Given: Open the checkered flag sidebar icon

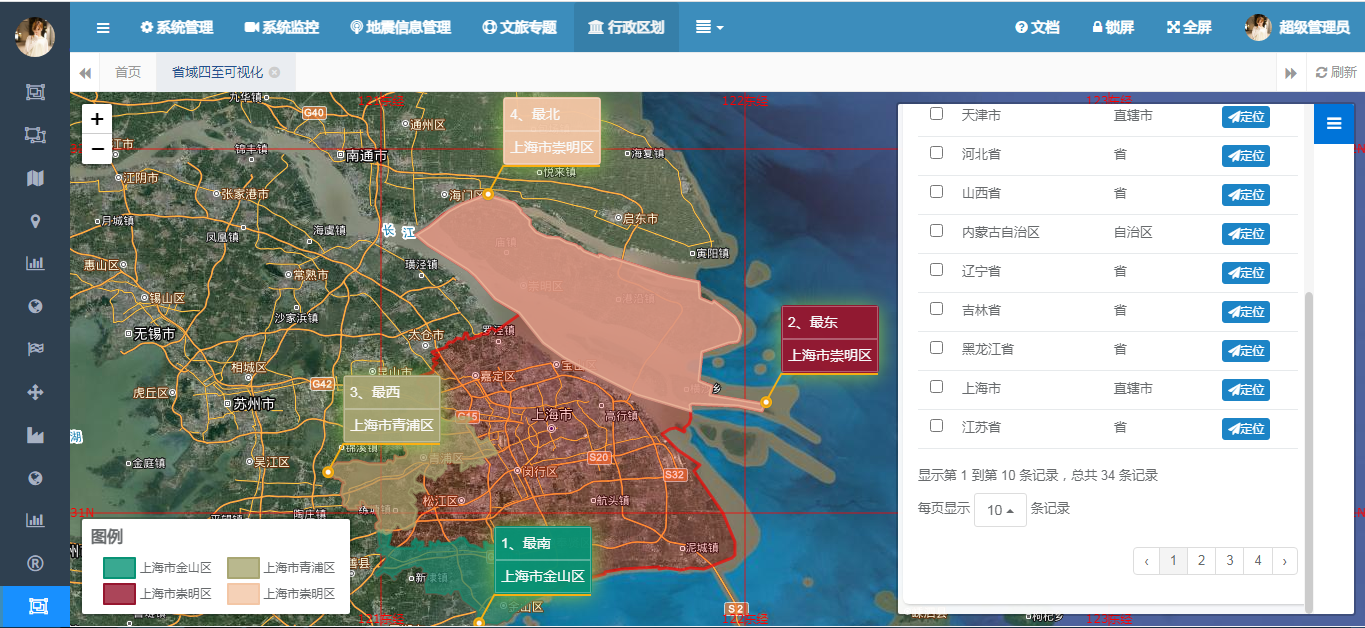Looking at the screenshot, I should (35, 349).
